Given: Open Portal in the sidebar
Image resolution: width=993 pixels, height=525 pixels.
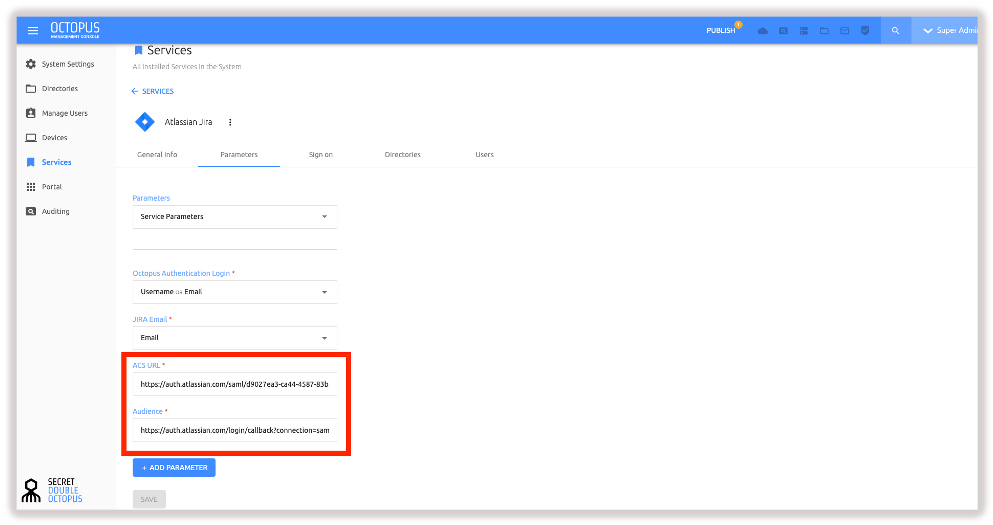Looking at the screenshot, I should [51, 187].
